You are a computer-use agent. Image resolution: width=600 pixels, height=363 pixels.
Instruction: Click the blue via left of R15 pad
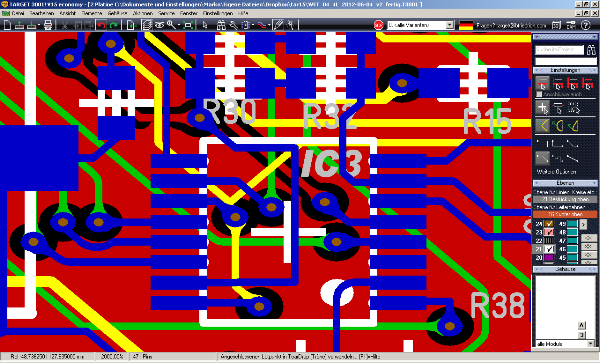401,83
